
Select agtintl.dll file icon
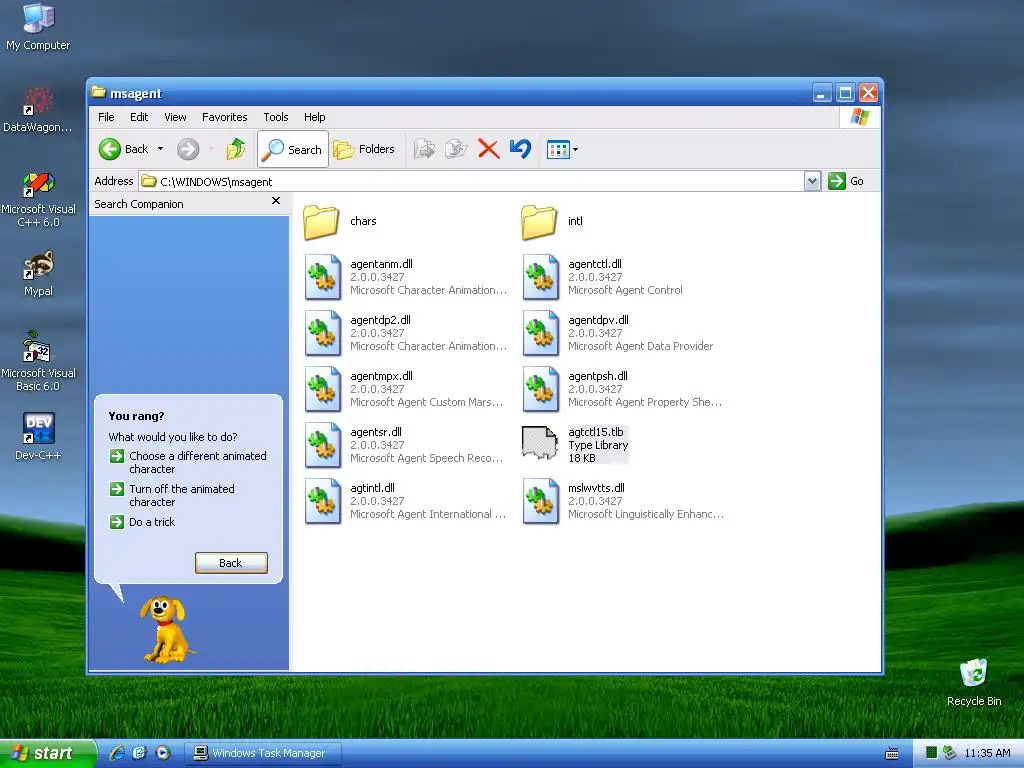tap(323, 502)
